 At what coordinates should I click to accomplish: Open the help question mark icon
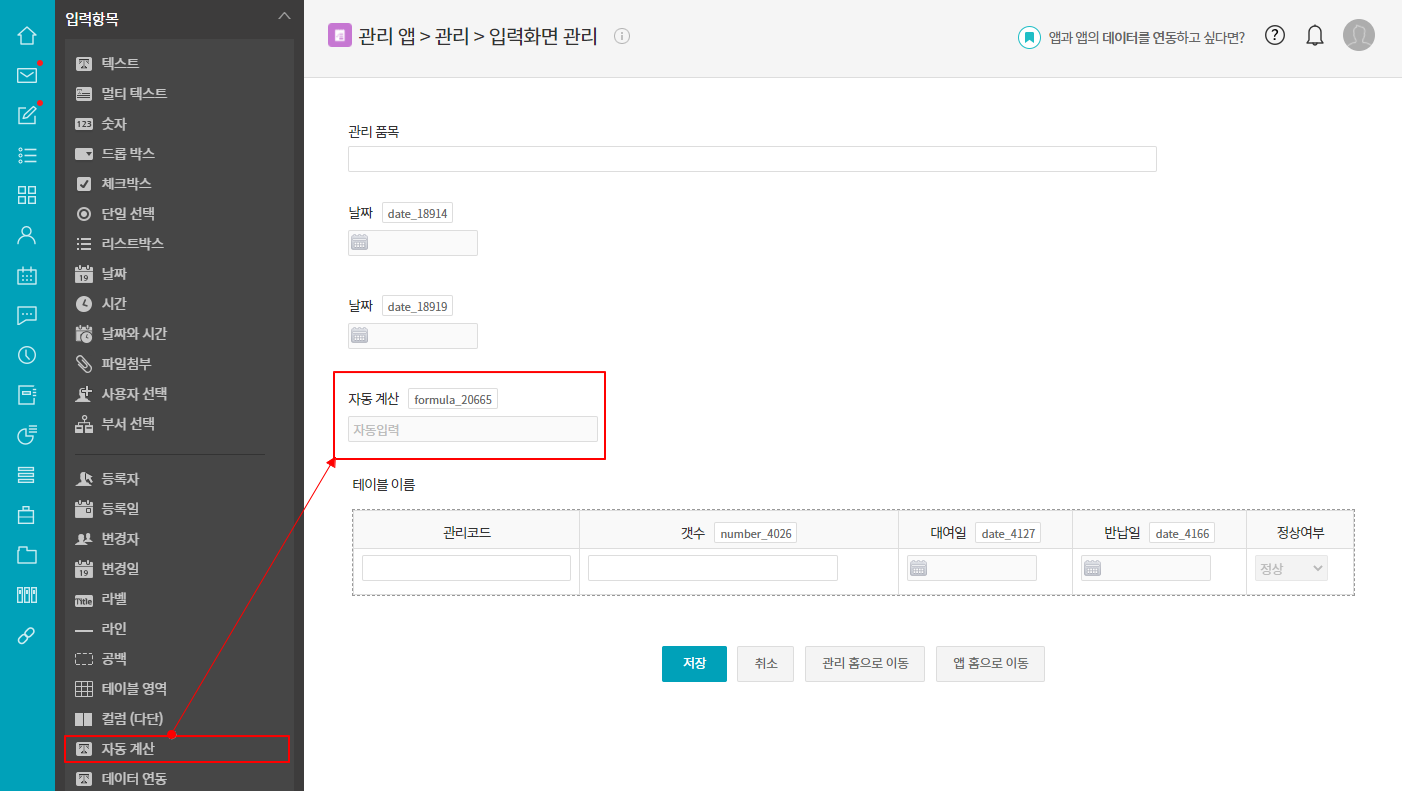click(1275, 36)
